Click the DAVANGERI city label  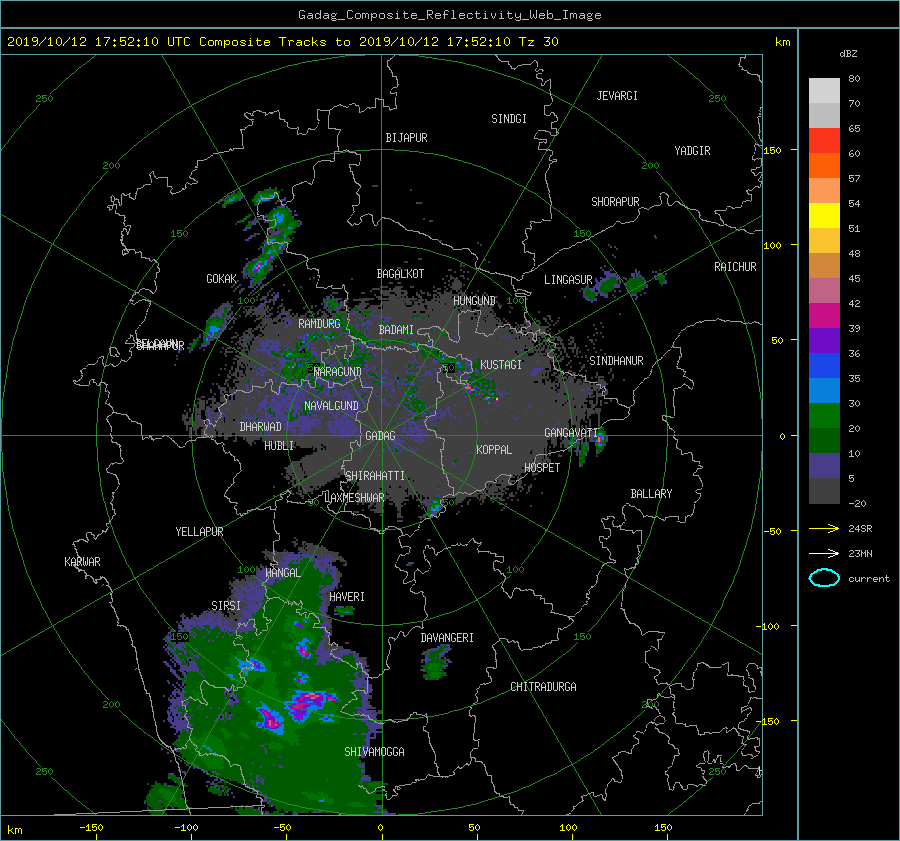tap(447, 638)
